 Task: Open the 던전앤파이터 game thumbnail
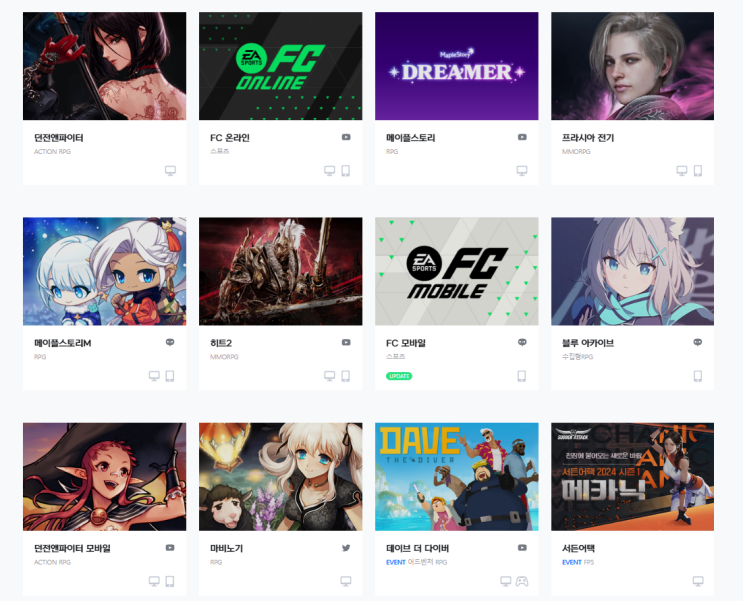coord(104,66)
